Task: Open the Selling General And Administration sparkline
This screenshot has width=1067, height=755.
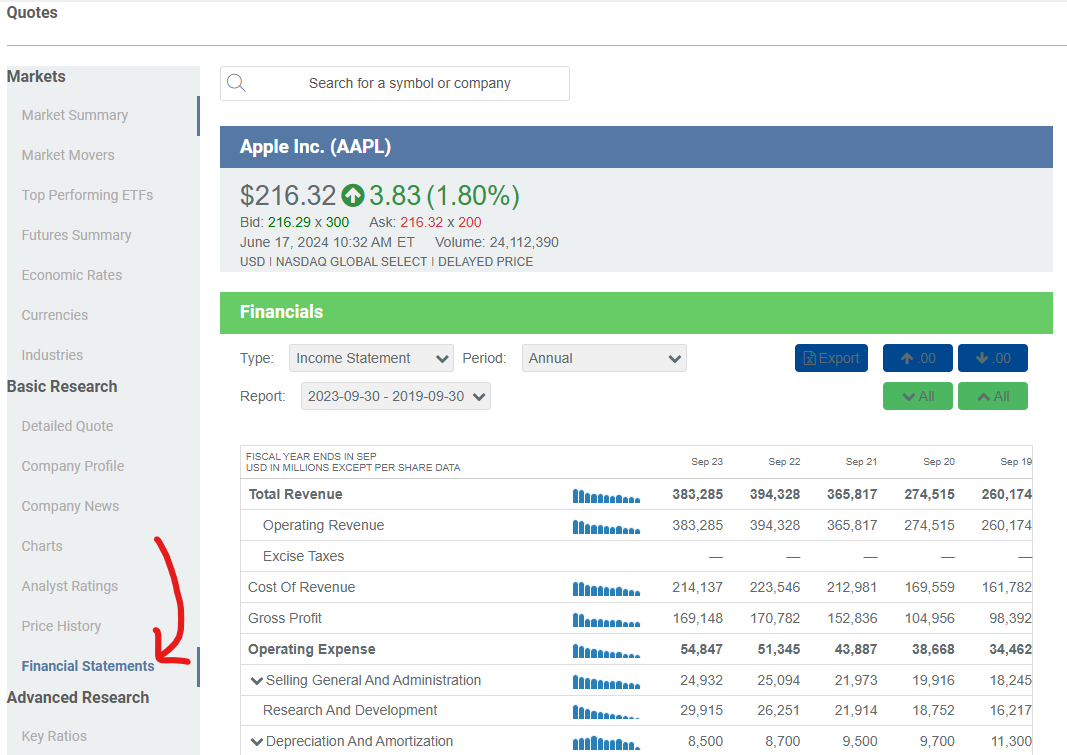Action: click(x=606, y=681)
